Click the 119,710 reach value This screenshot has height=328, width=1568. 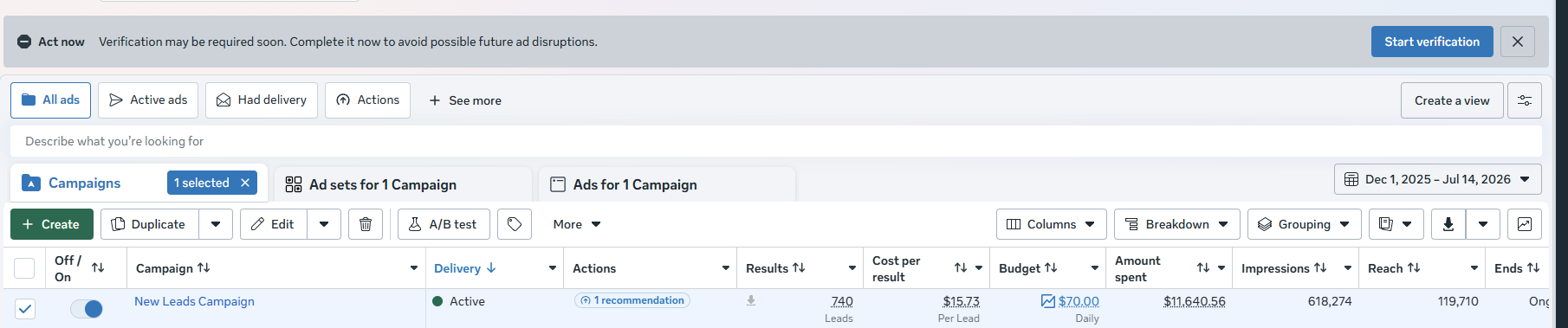point(1458,301)
